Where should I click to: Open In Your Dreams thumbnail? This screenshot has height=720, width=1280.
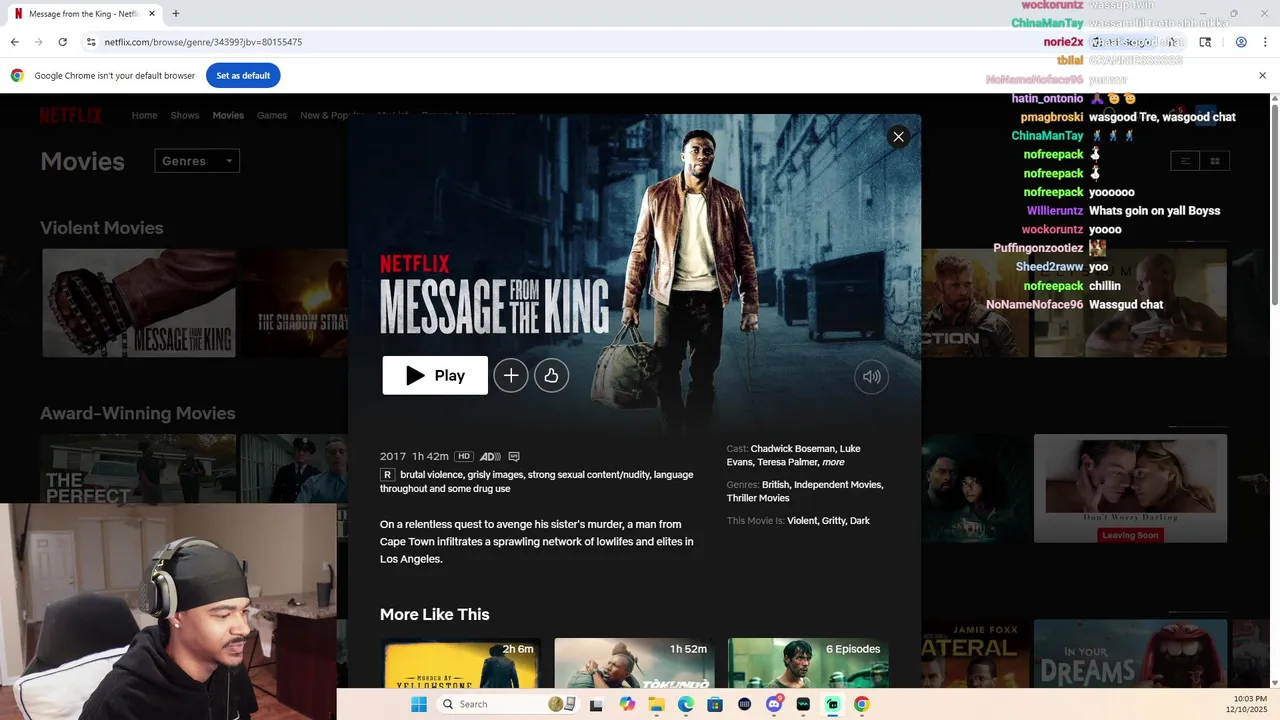coord(1130,654)
